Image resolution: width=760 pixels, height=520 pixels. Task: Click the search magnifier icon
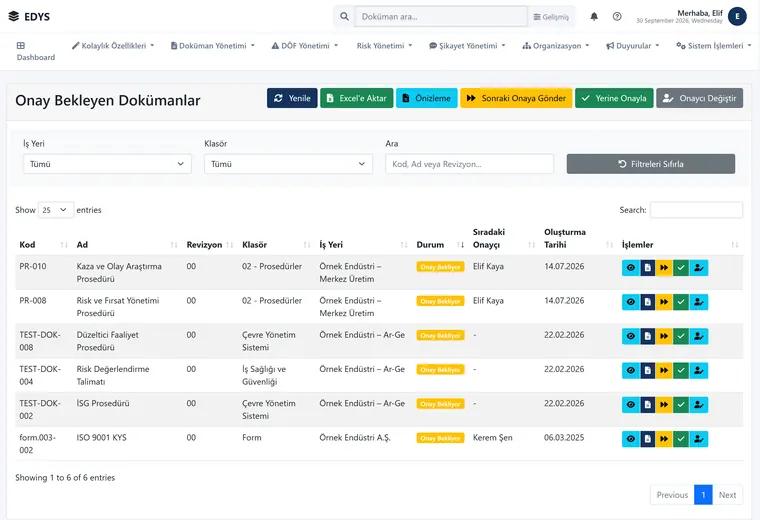344,16
